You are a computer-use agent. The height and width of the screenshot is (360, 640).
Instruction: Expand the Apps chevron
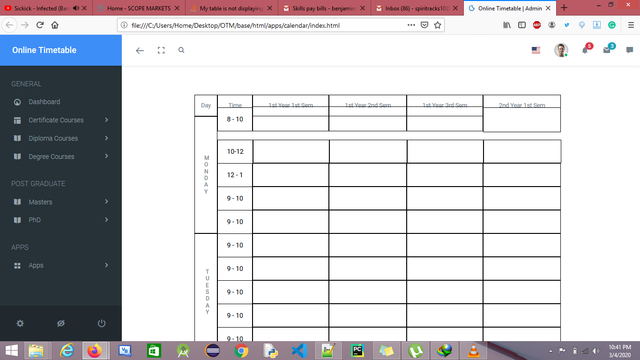pyautogui.click(x=107, y=265)
